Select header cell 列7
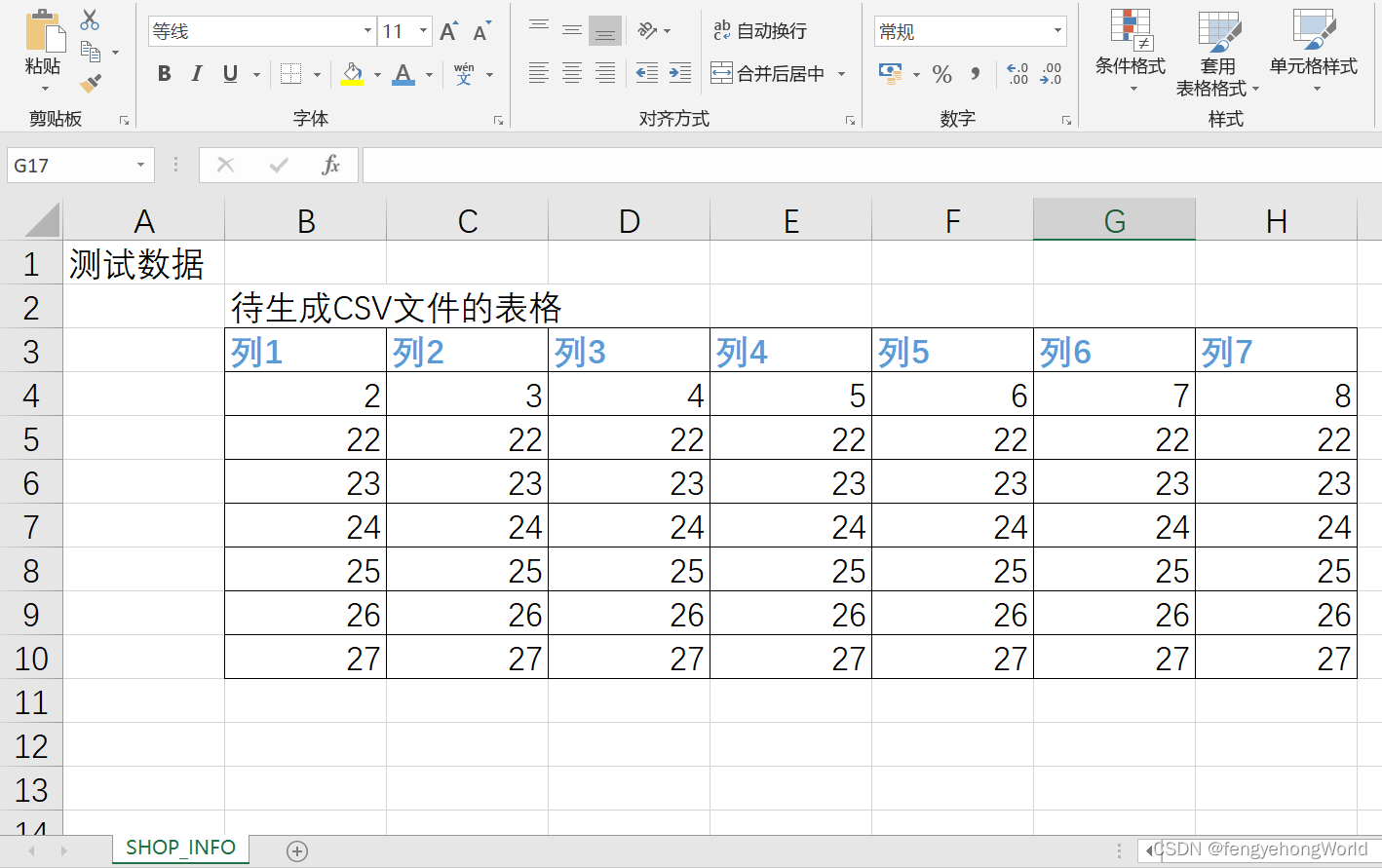1382x868 pixels. coord(1276,351)
